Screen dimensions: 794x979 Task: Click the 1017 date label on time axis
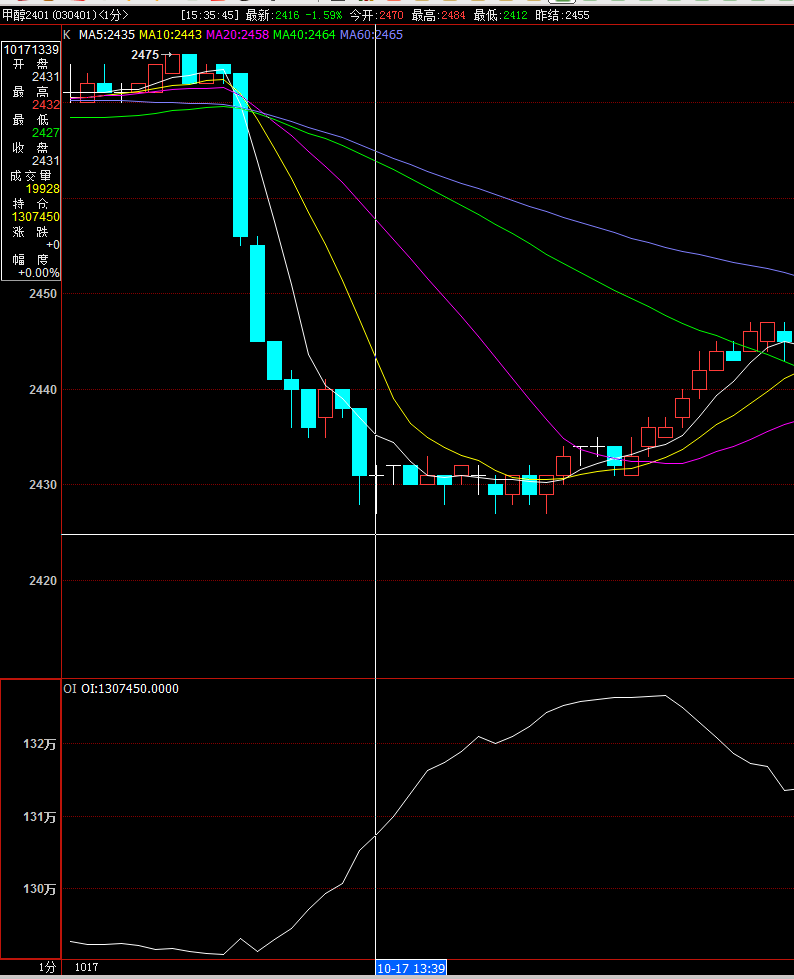coord(86,967)
